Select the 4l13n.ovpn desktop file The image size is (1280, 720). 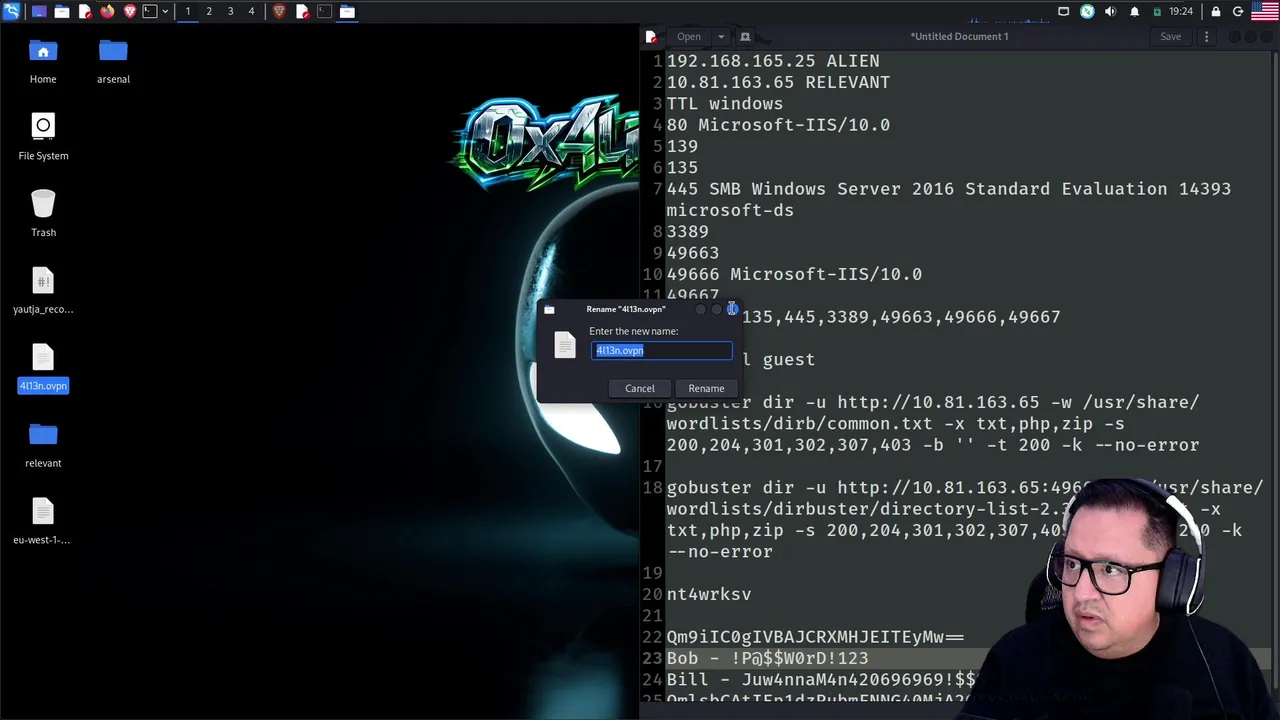click(x=43, y=367)
